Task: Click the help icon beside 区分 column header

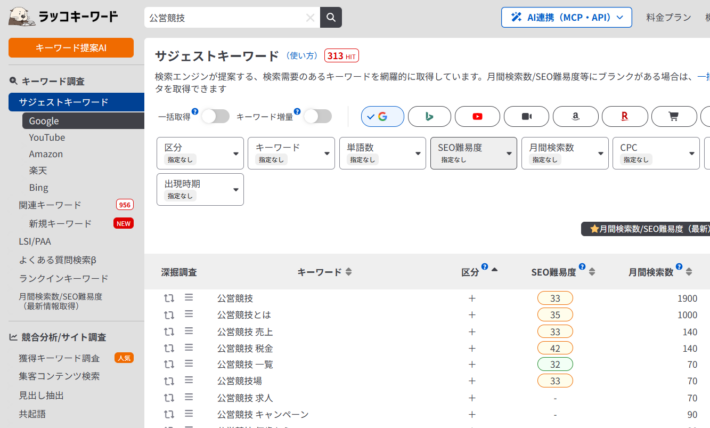Action: pyautogui.click(x=485, y=267)
